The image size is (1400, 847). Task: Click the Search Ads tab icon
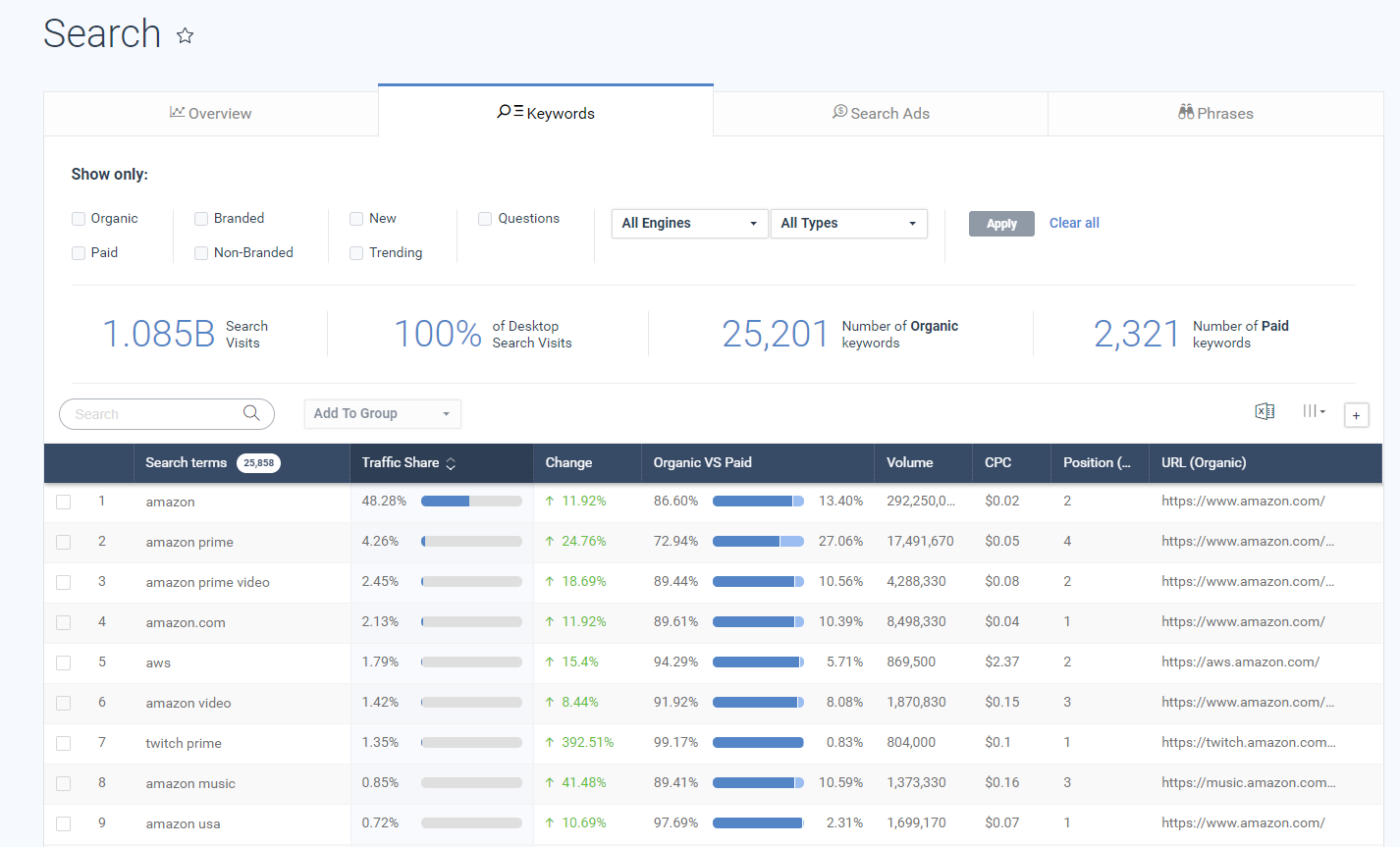pos(839,112)
